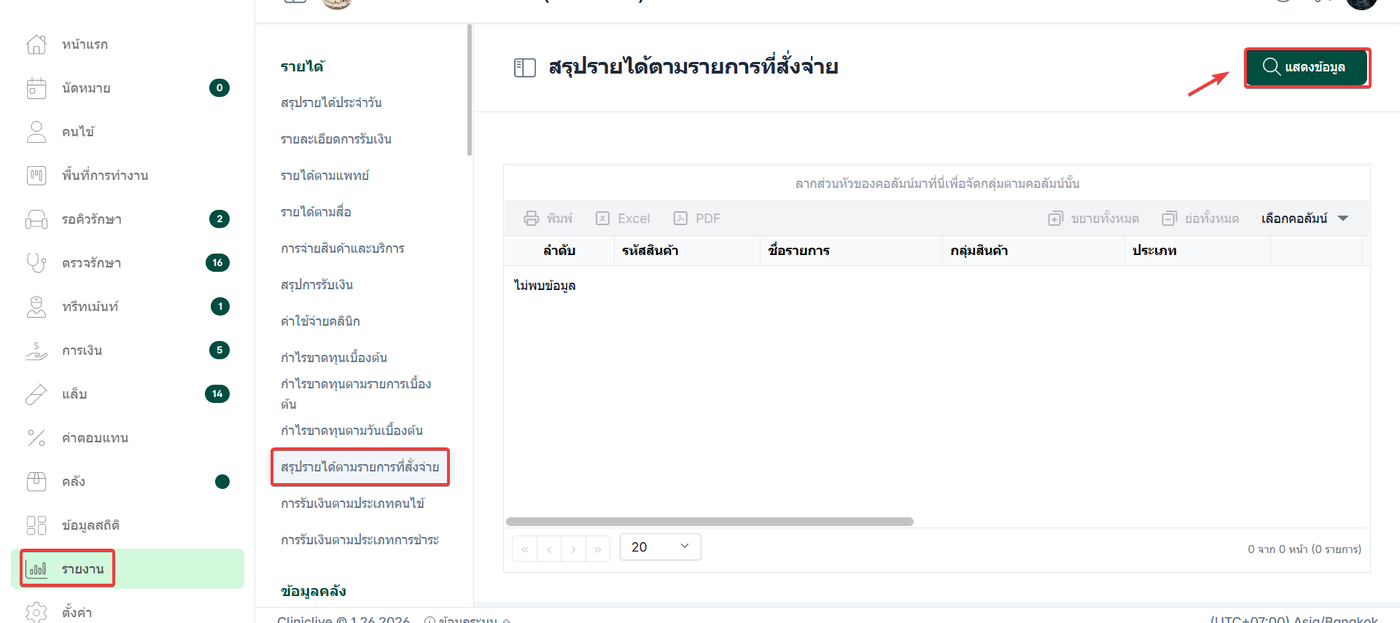This screenshot has height=623, width=1400.
Task: Open the เลือกคอลัมน์ column chooser dropdown
Action: (1305, 218)
